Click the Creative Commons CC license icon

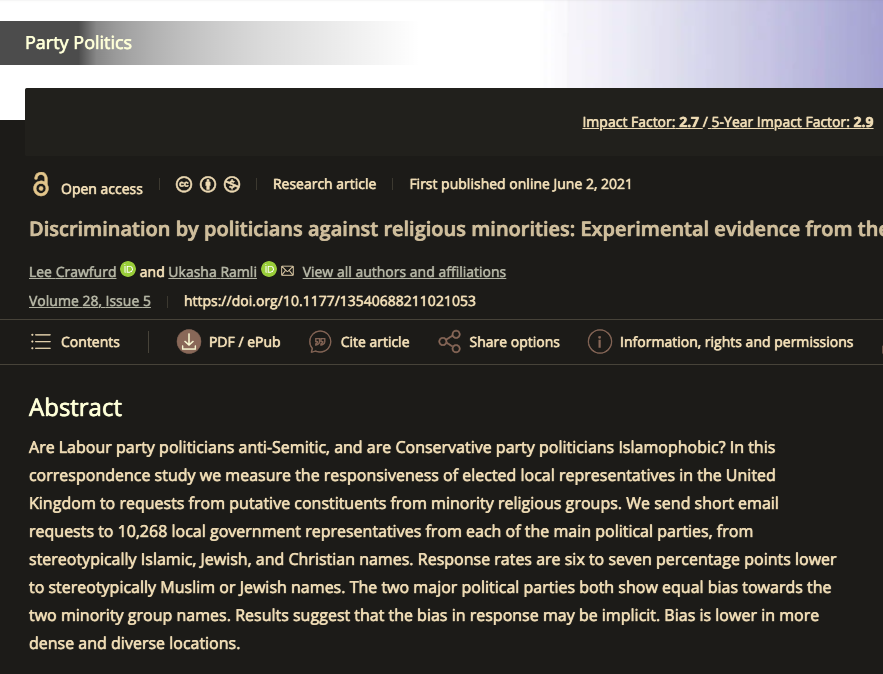pyautogui.click(x=184, y=184)
